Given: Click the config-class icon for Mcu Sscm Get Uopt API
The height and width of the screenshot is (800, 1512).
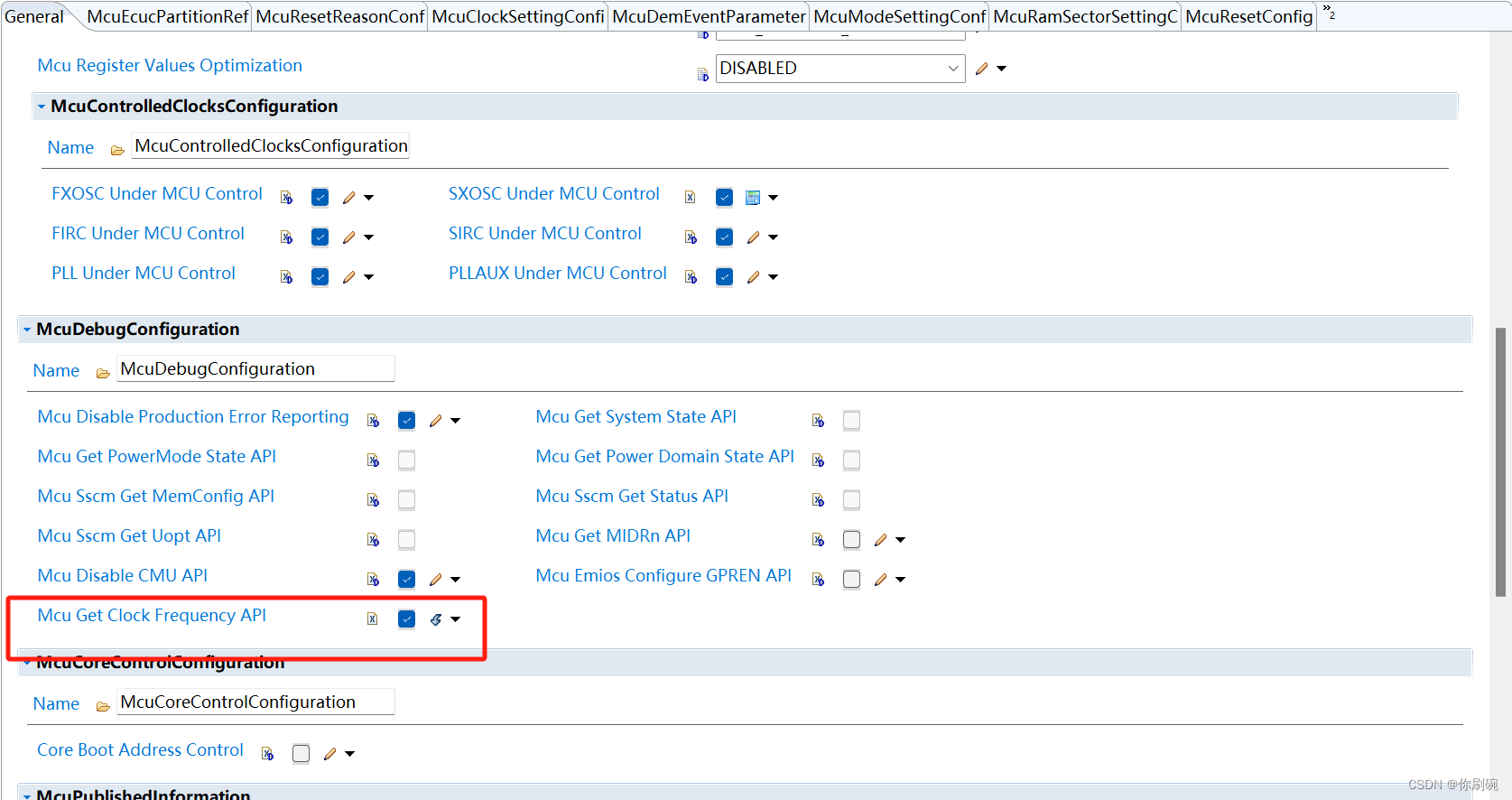Looking at the screenshot, I should [x=373, y=540].
